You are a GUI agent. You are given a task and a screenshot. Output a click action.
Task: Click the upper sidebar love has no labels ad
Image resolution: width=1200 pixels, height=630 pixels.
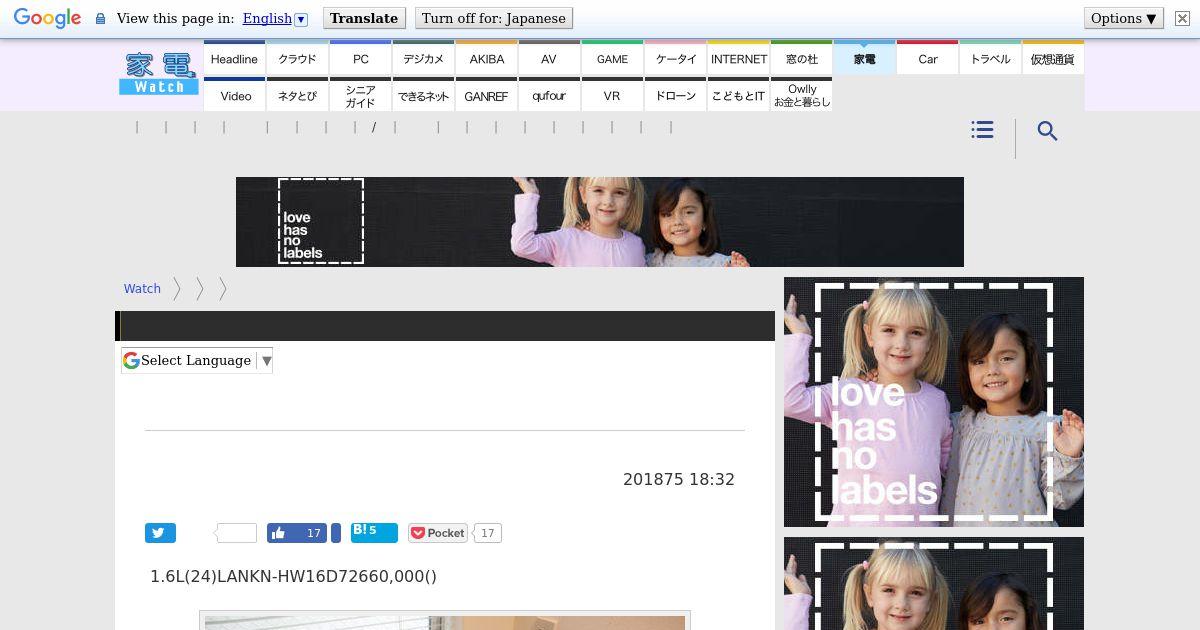pos(934,402)
